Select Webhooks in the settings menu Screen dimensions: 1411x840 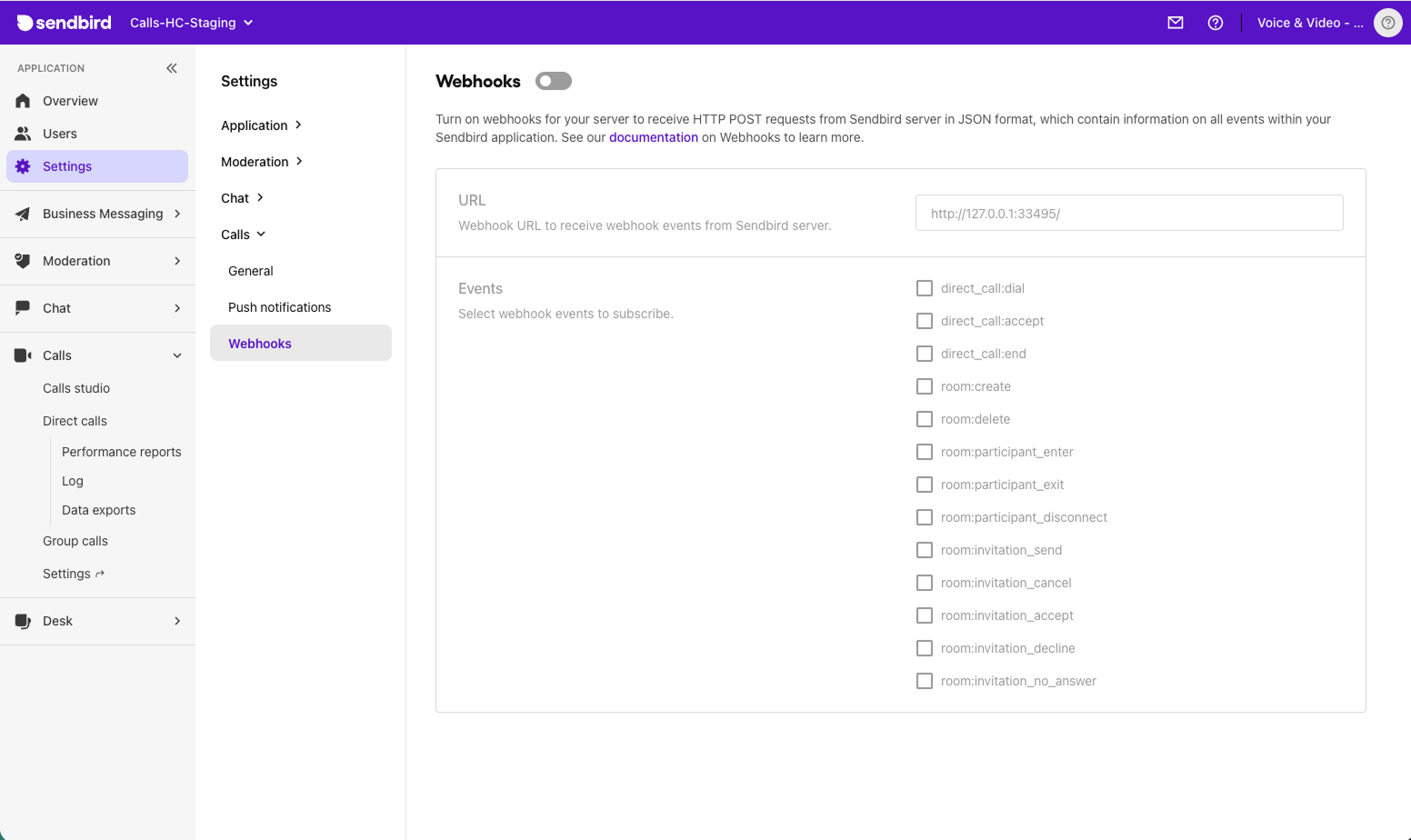(301, 343)
